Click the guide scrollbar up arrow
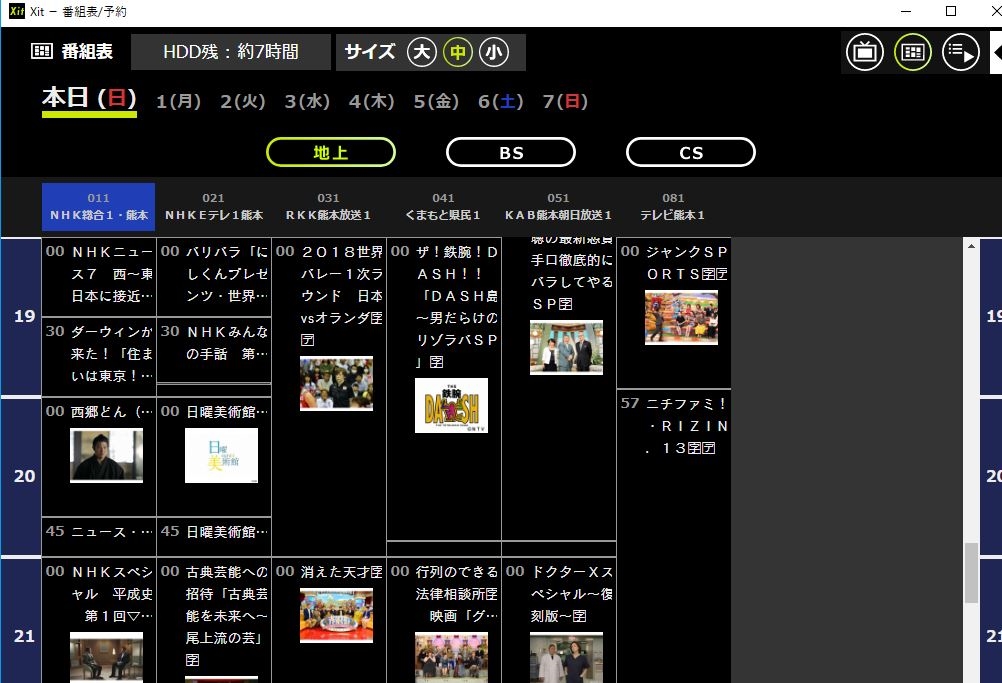This screenshot has width=1002, height=683. click(x=971, y=246)
